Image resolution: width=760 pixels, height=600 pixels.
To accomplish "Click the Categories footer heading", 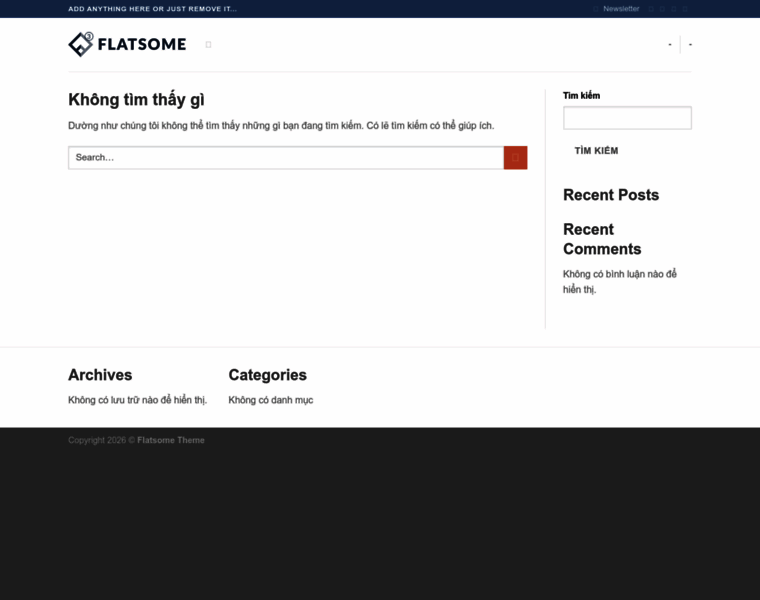I will pyautogui.click(x=267, y=375).
